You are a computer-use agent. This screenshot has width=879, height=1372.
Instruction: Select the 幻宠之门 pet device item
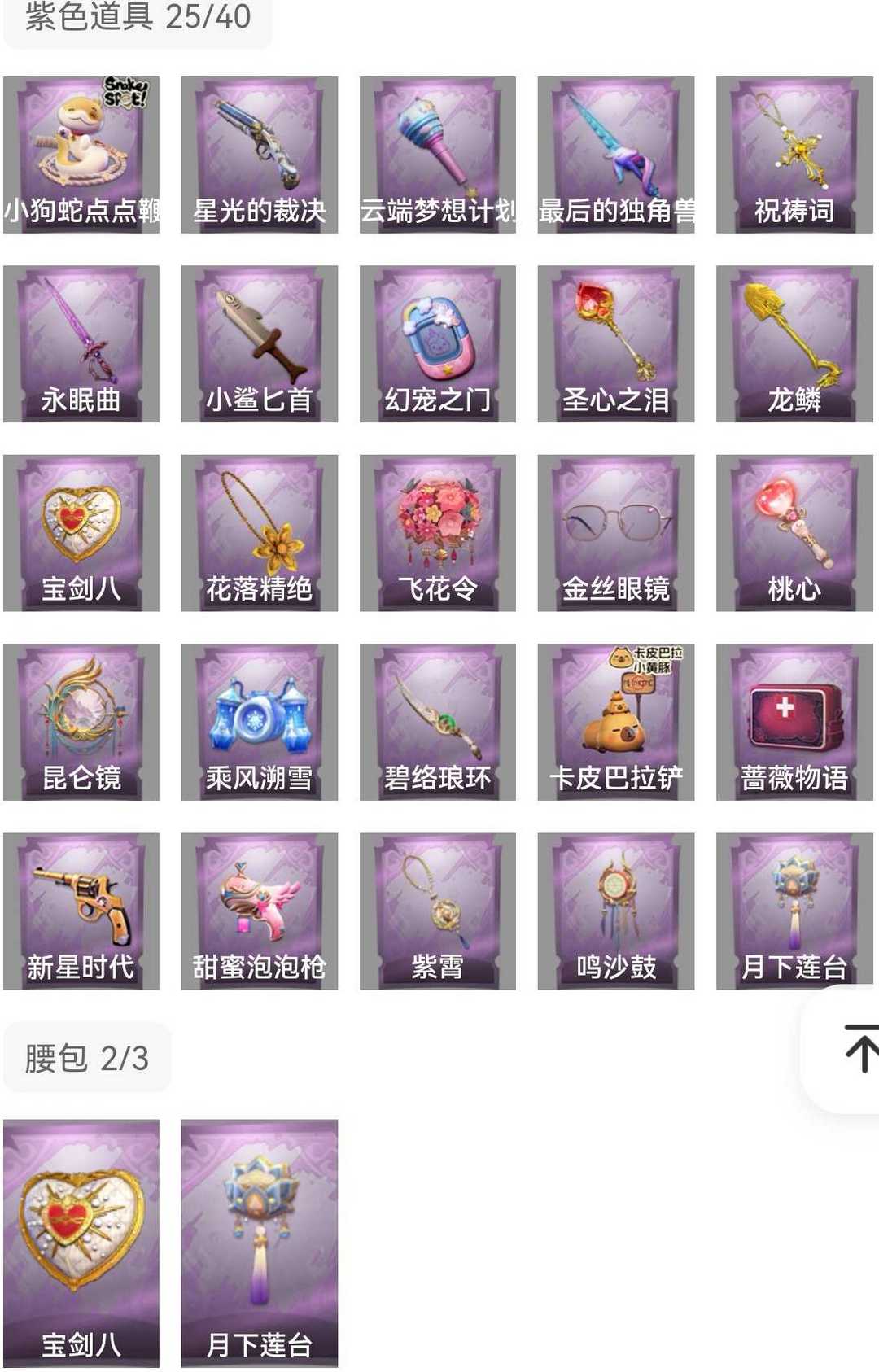coord(438,343)
